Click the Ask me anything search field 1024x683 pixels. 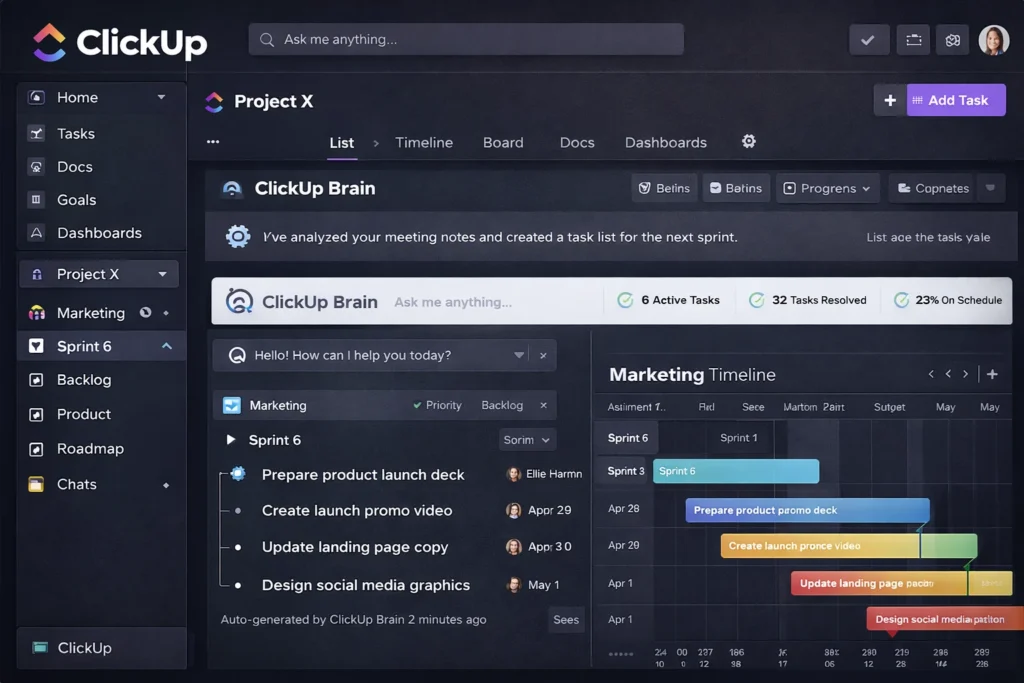click(x=466, y=40)
